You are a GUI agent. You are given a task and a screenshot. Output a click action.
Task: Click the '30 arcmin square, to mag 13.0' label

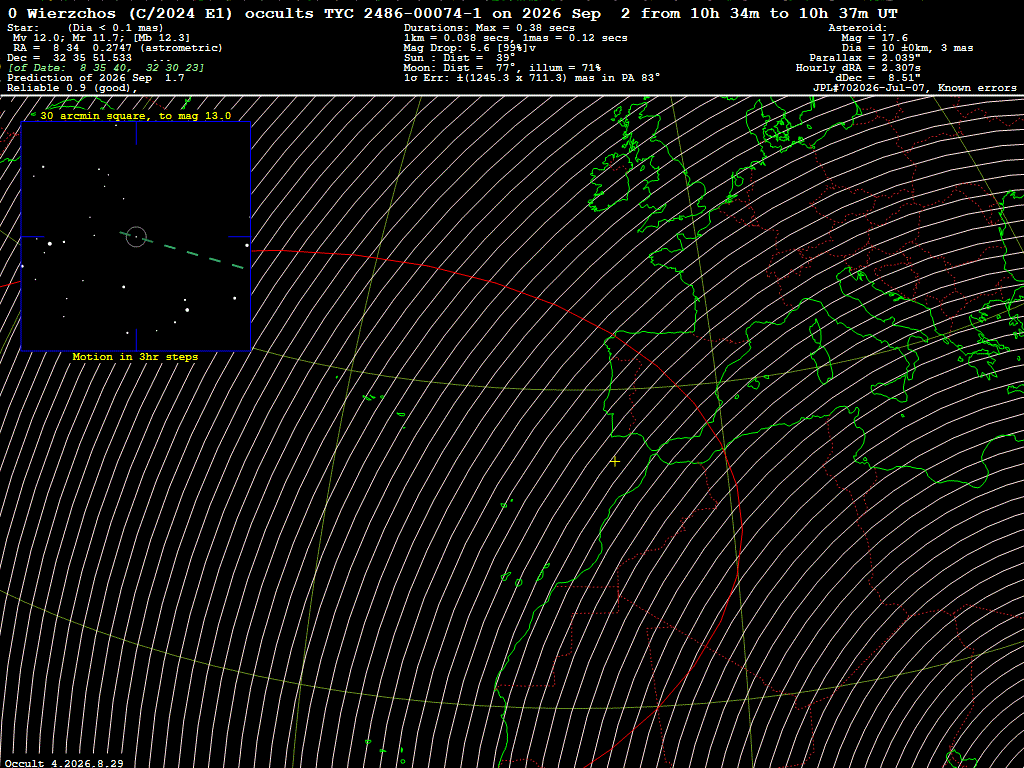pyautogui.click(x=135, y=116)
